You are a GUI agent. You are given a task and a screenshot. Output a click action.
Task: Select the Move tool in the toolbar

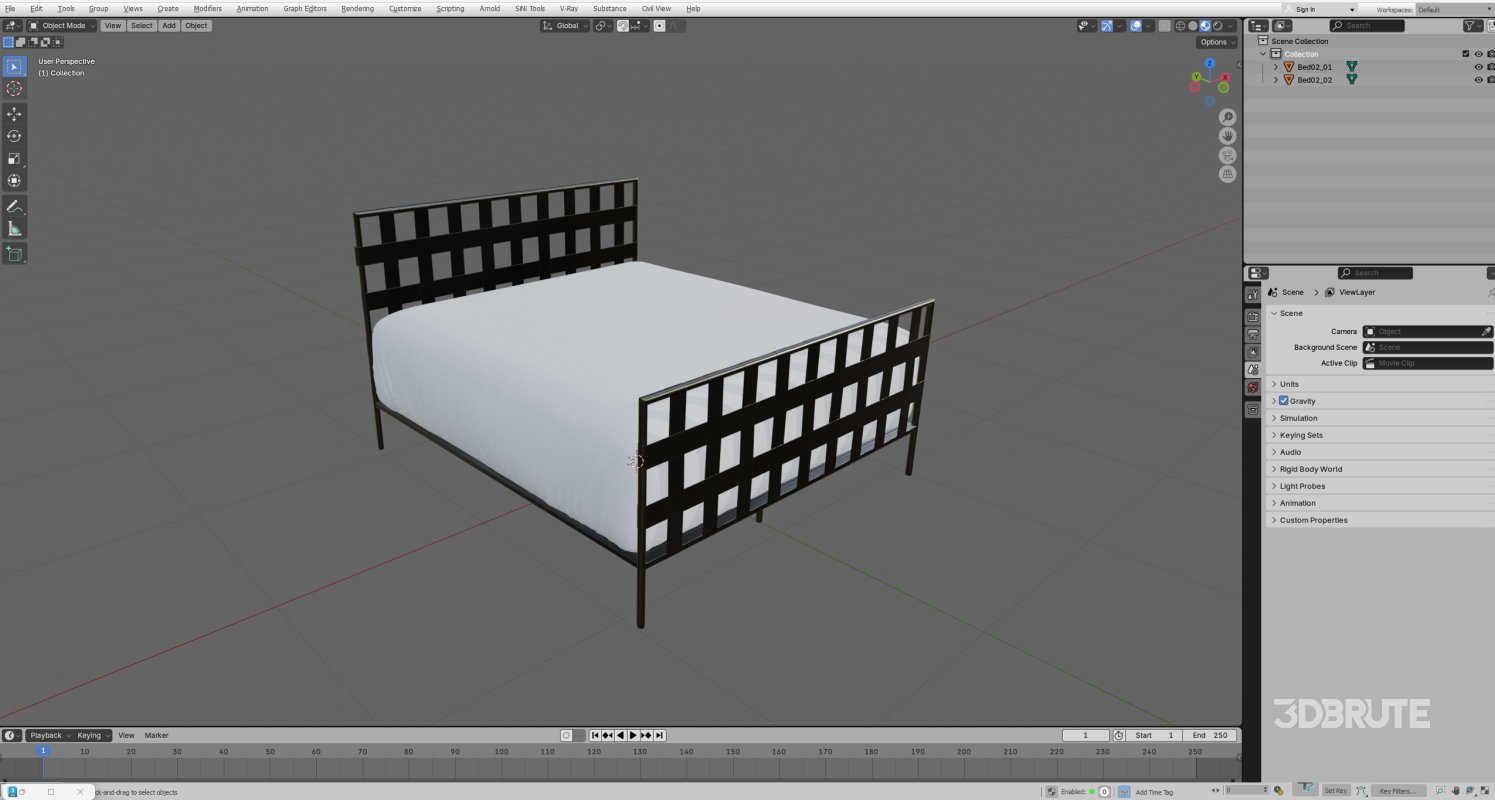[14, 114]
